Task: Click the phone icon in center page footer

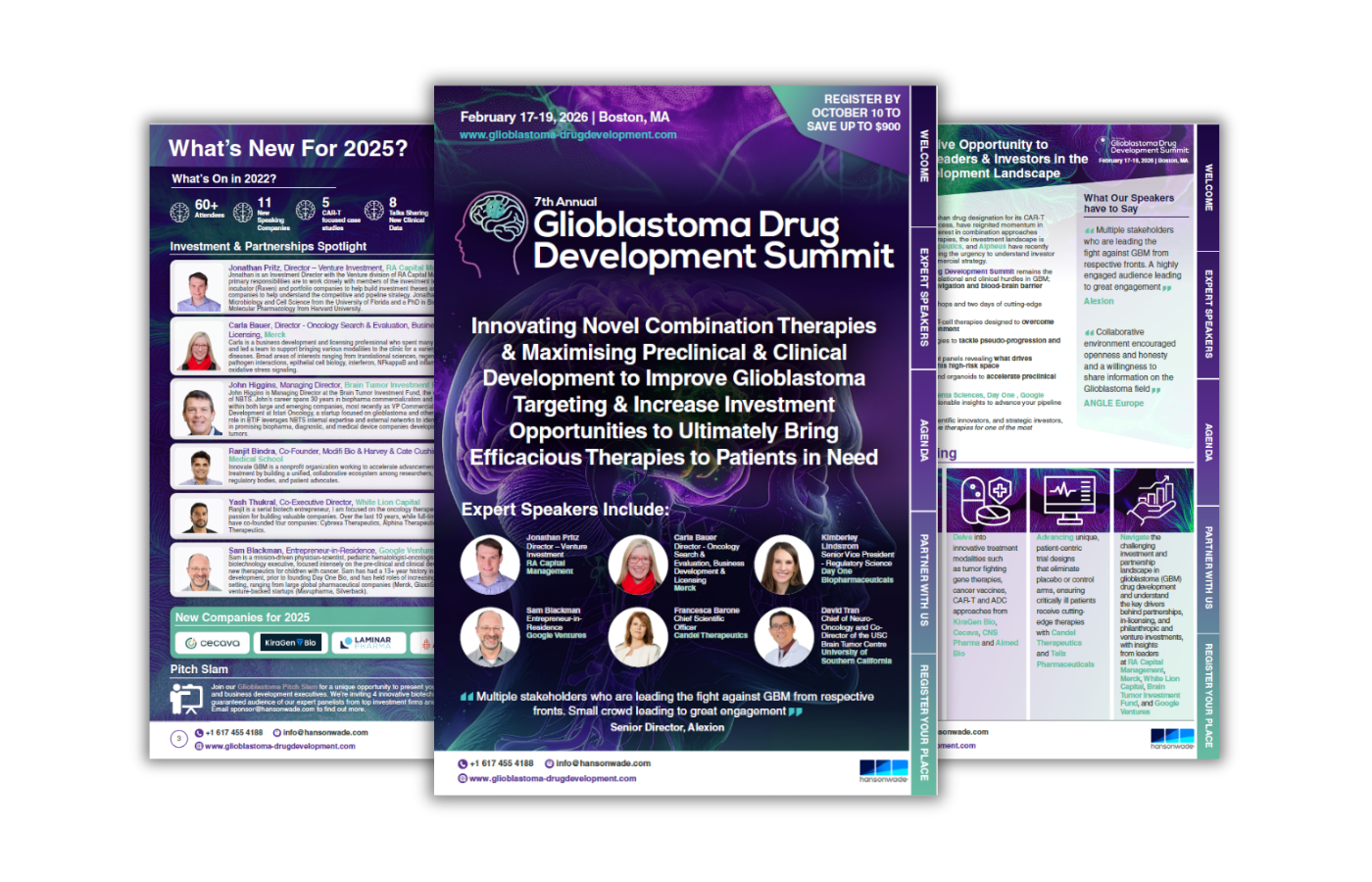Action: (x=463, y=763)
